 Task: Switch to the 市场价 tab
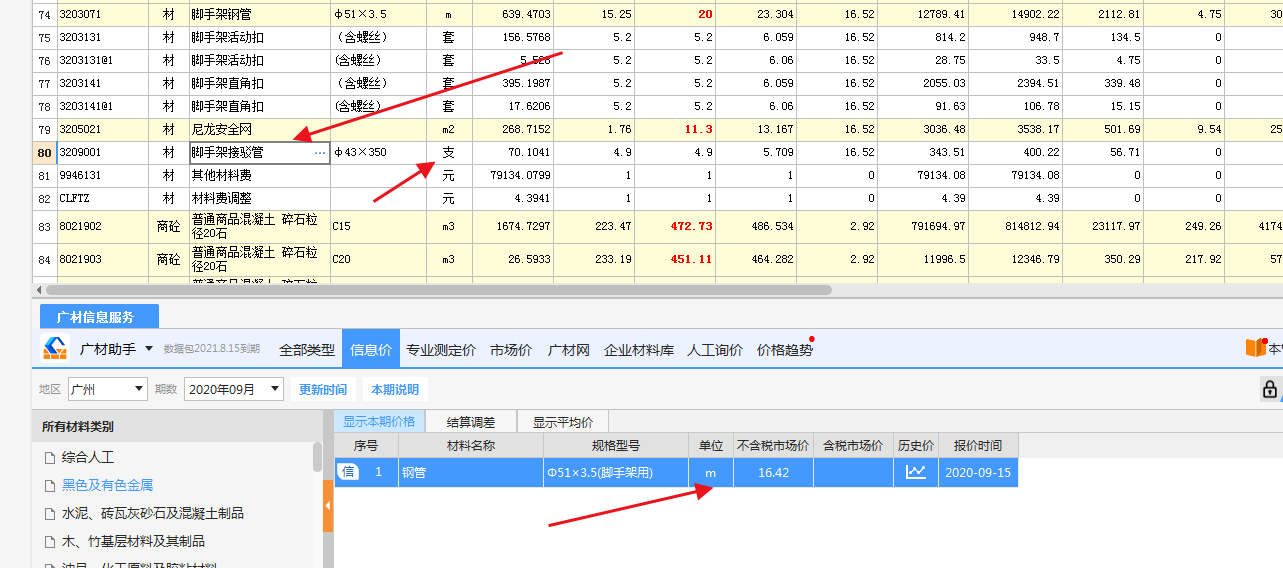click(511, 350)
